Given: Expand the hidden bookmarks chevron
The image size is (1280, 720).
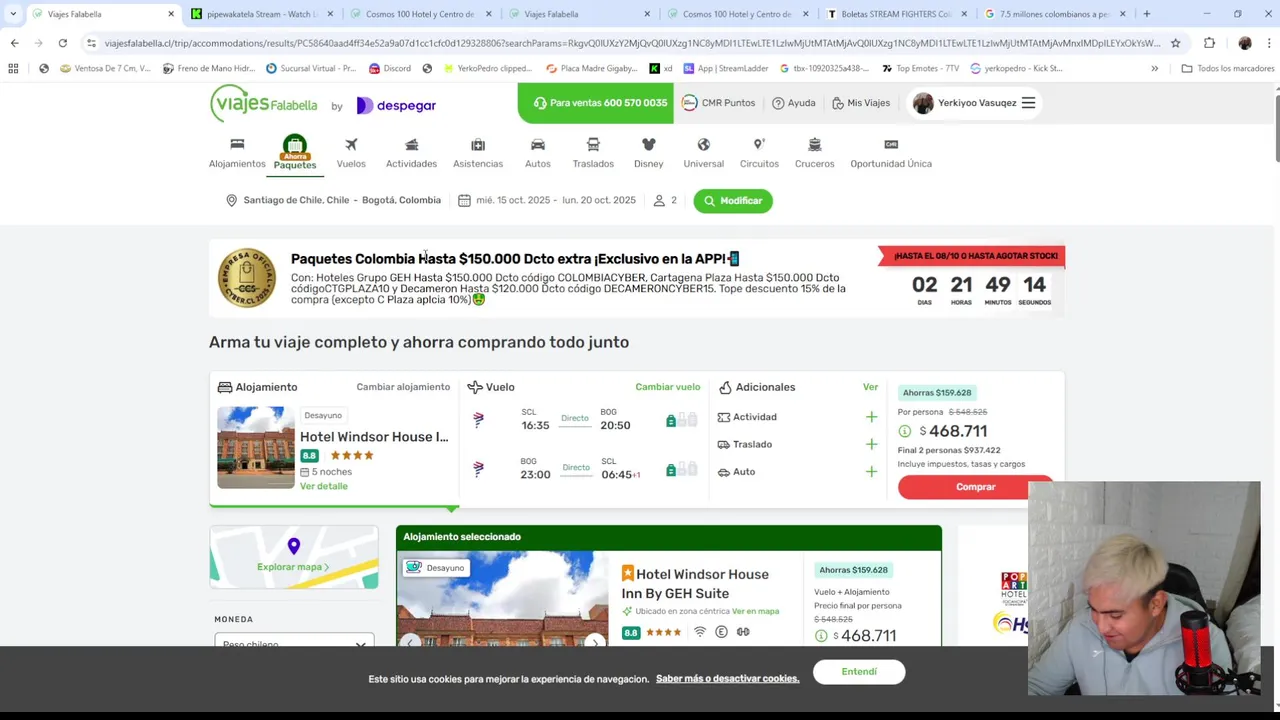Looking at the screenshot, I should click(x=1154, y=68).
